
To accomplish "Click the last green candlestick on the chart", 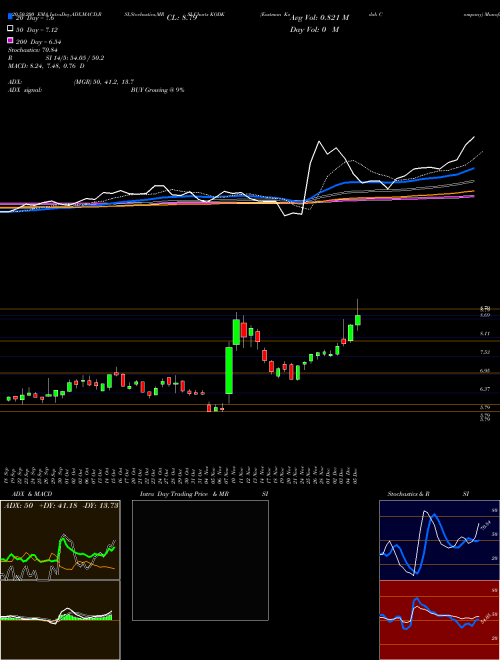I will (x=358, y=320).
